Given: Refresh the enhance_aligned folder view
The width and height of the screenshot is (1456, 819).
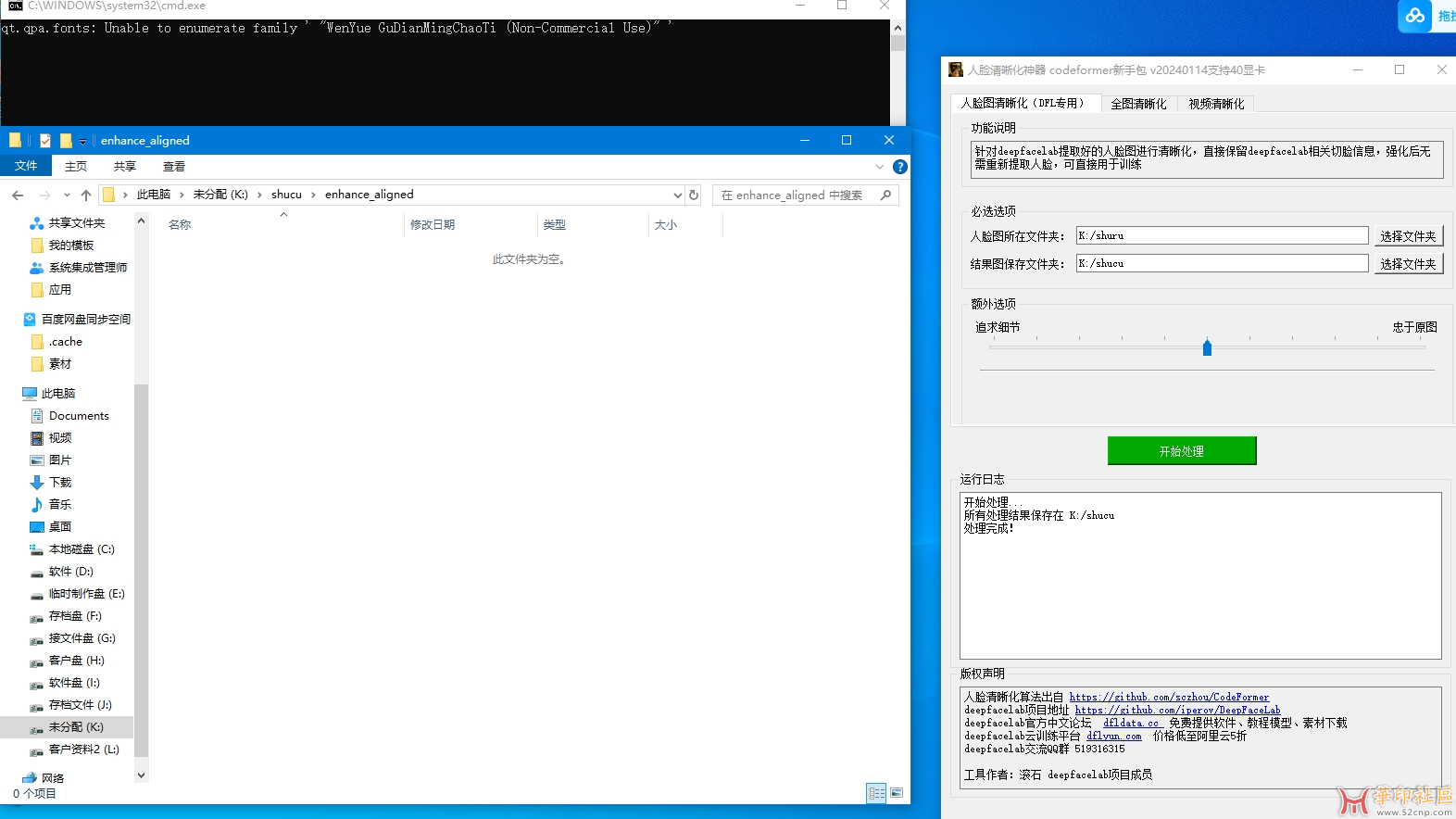Looking at the screenshot, I should [694, 195].
